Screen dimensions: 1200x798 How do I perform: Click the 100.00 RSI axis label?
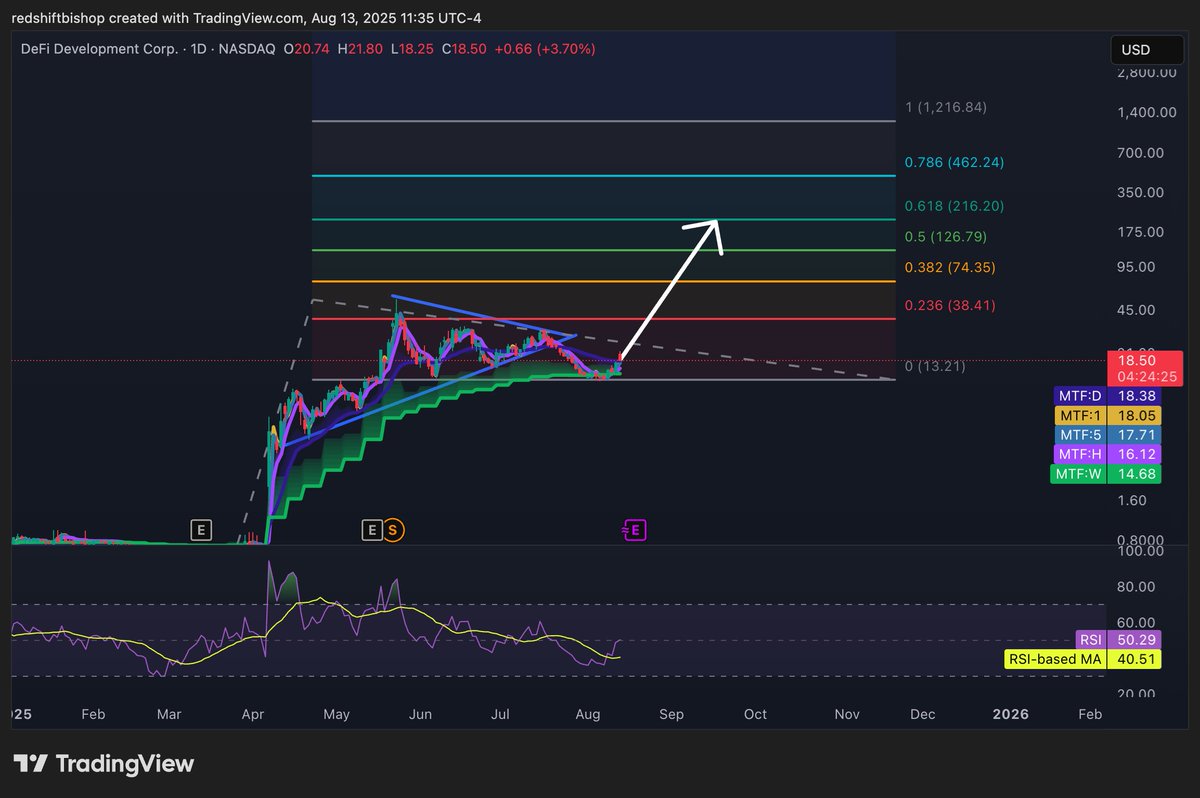pyautogui.click(x=1141, y=551)
